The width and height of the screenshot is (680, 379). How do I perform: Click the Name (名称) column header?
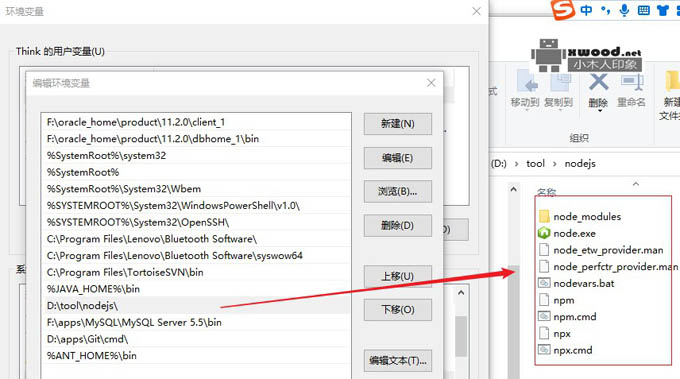click(x=547, y=192)
